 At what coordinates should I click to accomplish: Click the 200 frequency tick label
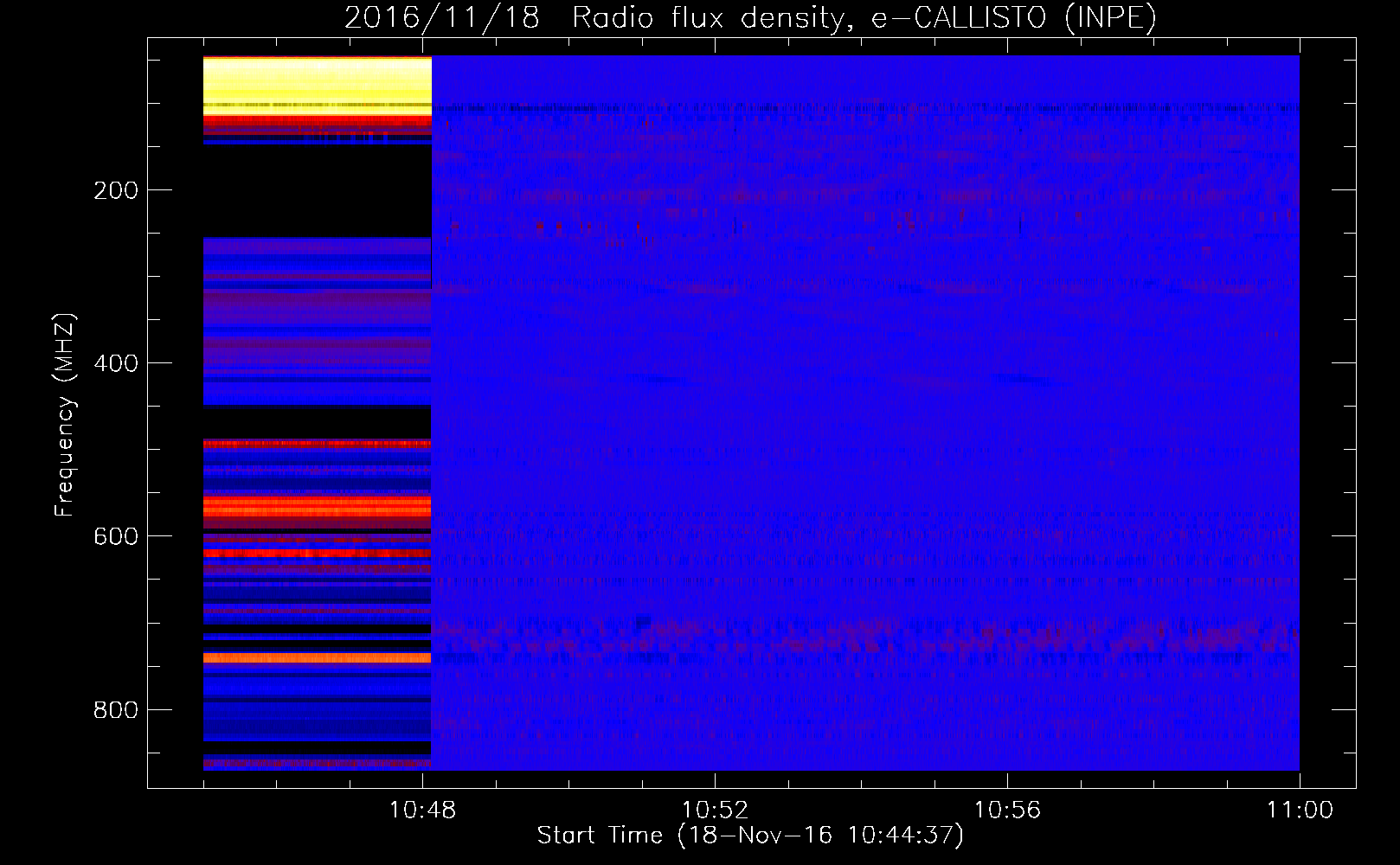click(116, 190)
